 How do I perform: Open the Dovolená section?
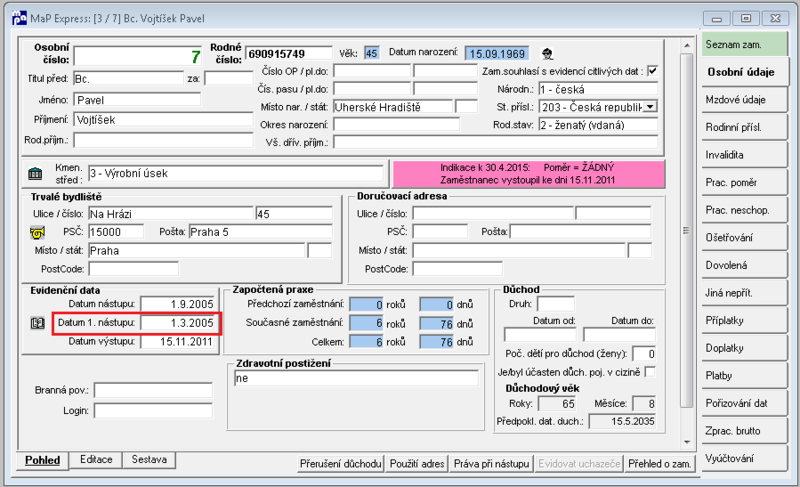click(x=744, y=266)
